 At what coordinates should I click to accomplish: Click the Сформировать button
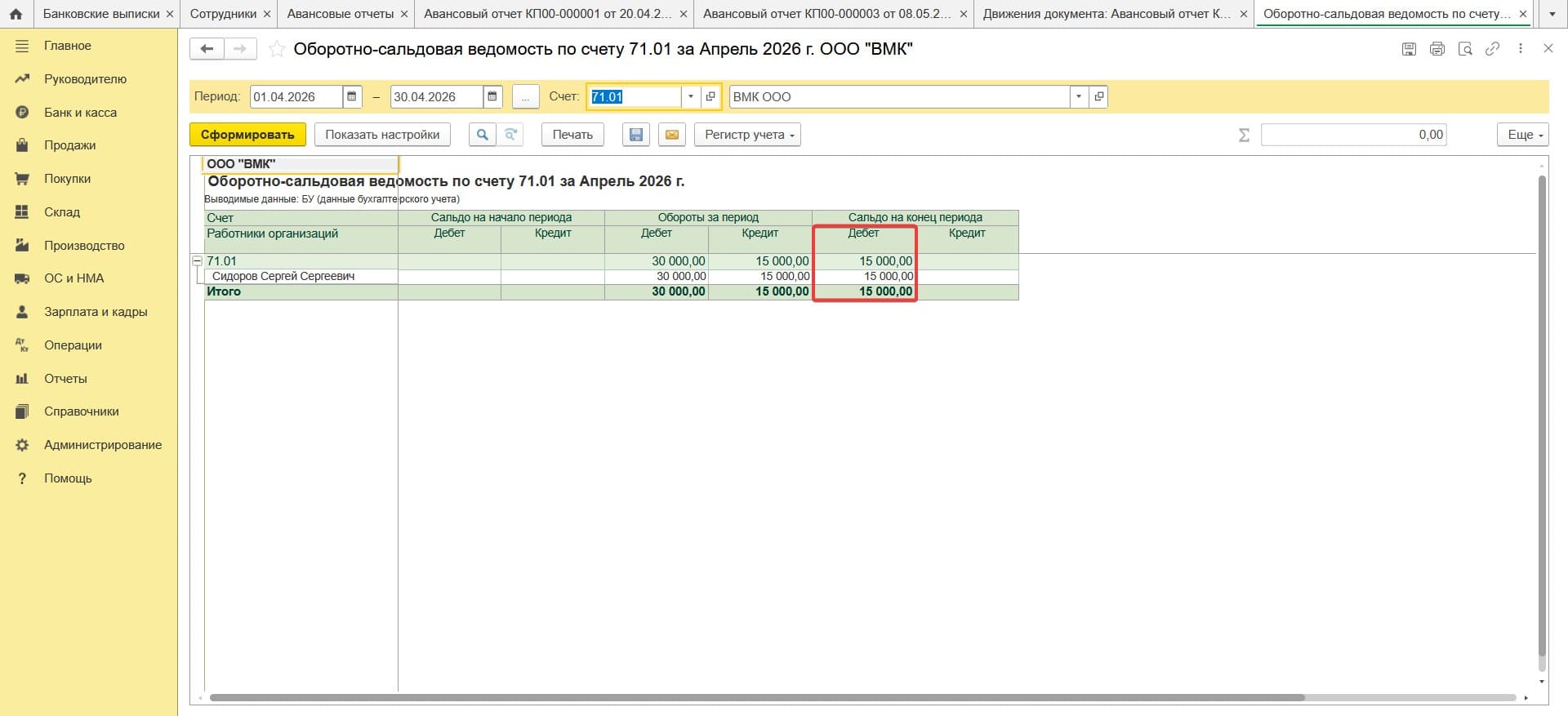(247, 135)
